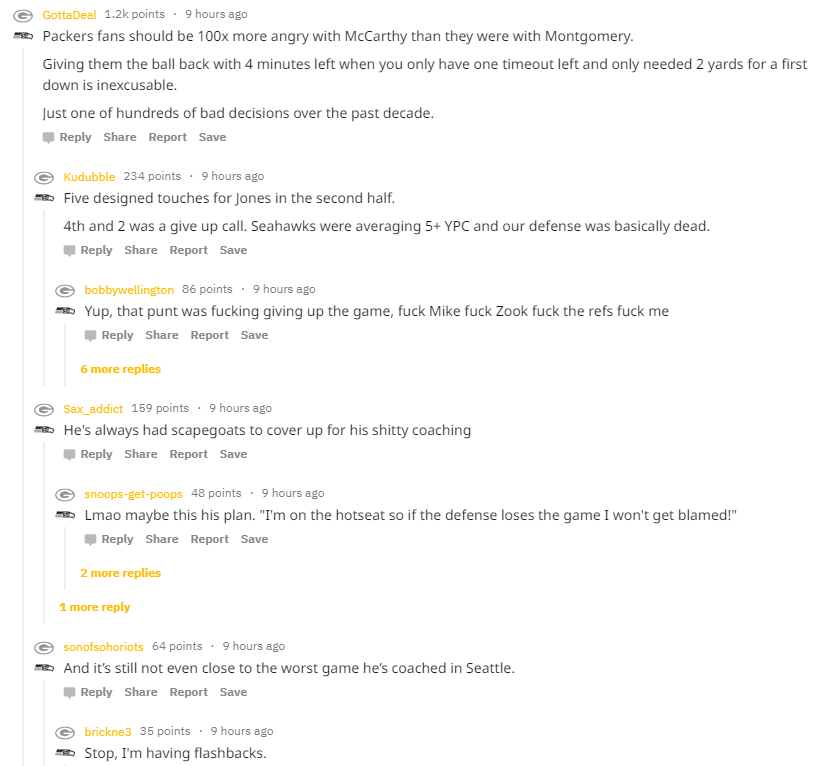The image size is (821, 766).
Task: Reply to GottaDeal's top comment
Action: [75, 137]
